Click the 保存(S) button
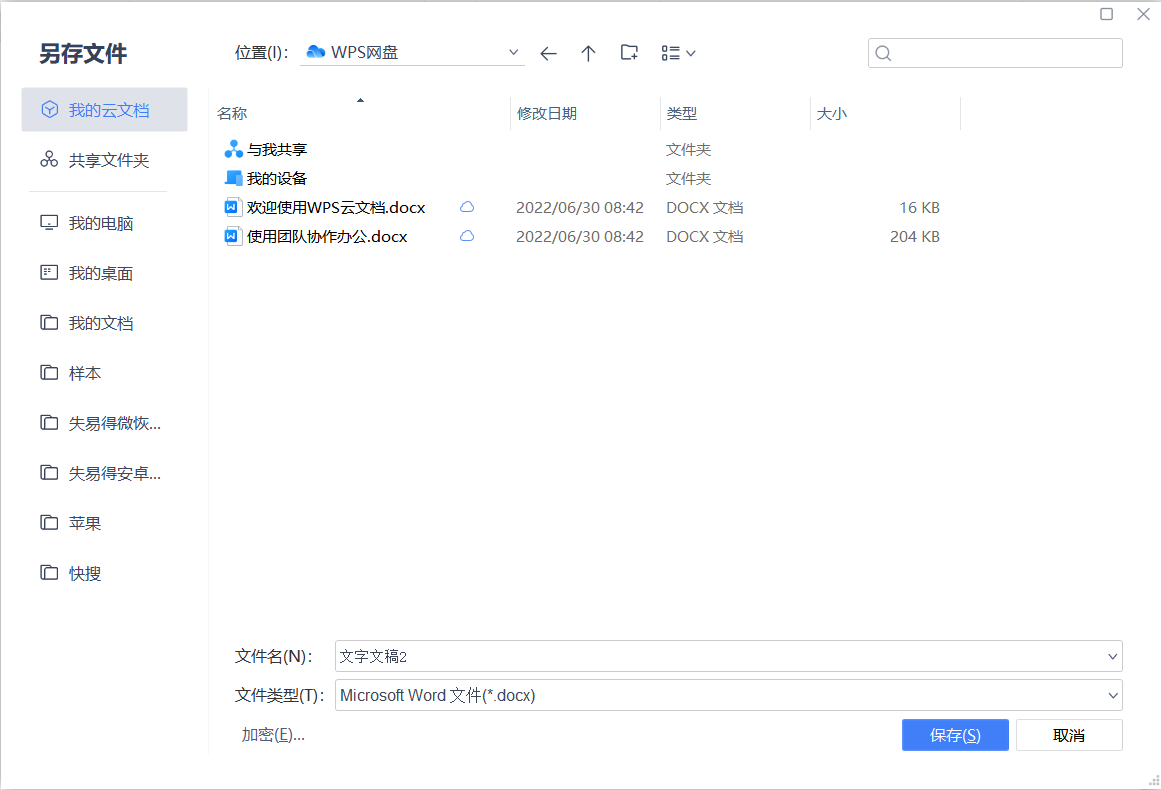Viewport: 1161px width, 790px height. pos(955,735)
